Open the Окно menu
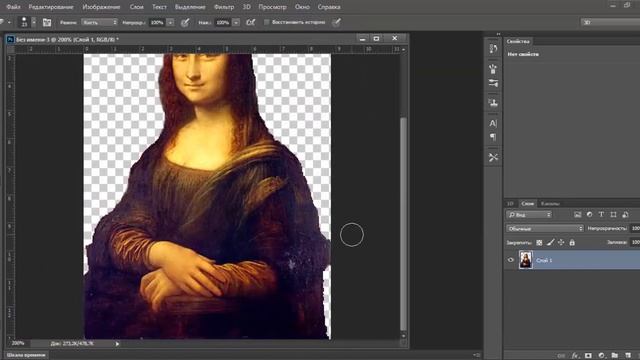This screenshot has height=360, width=640. [x=302, y=7]
